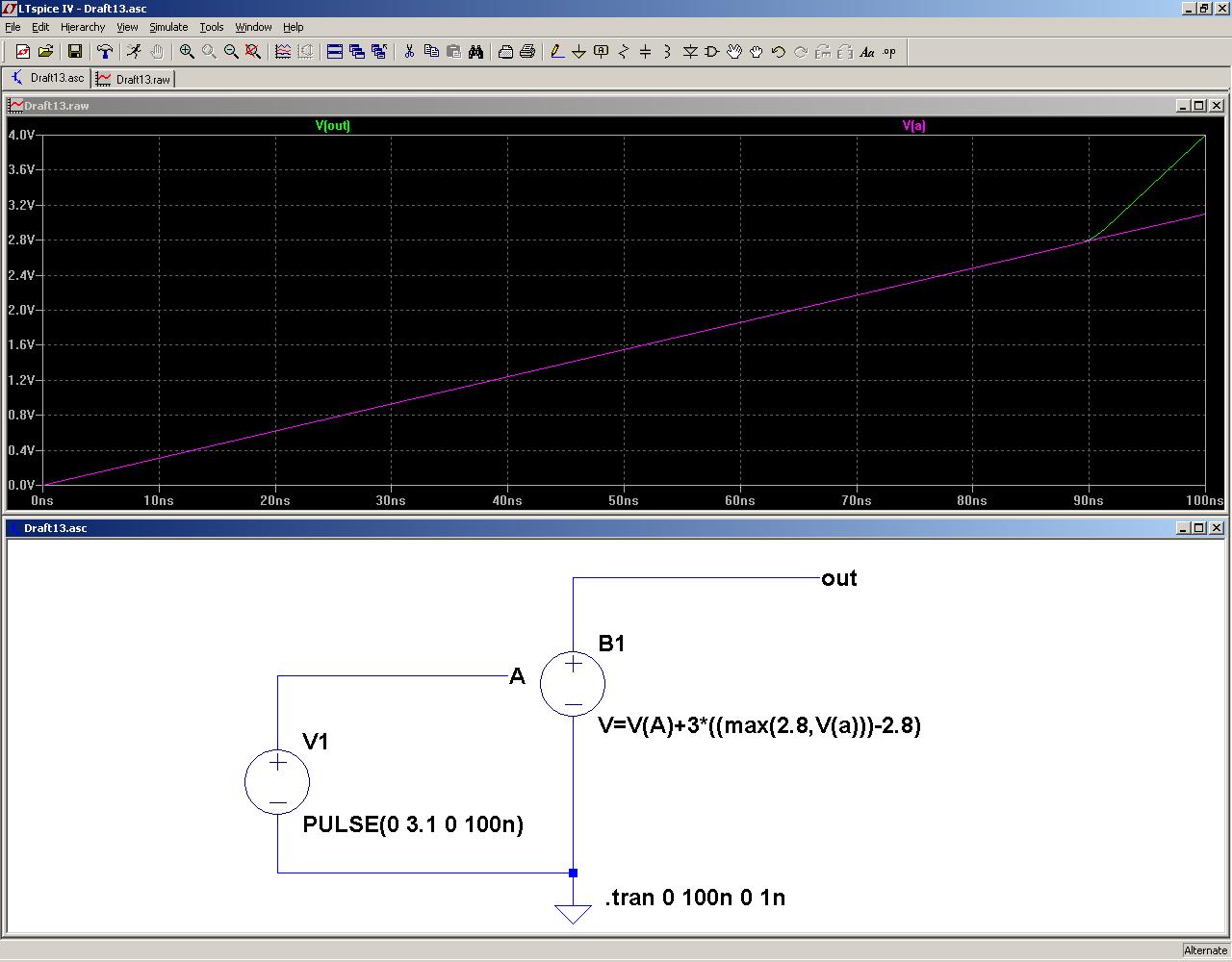
Task: Run the simulation
Action: 135,52
